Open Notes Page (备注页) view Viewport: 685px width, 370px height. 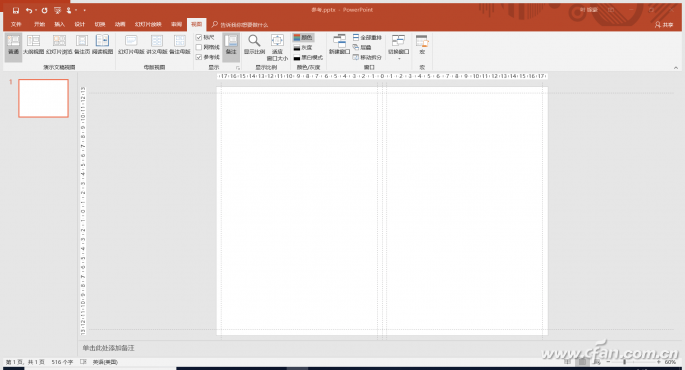click(x=82, y=45)
